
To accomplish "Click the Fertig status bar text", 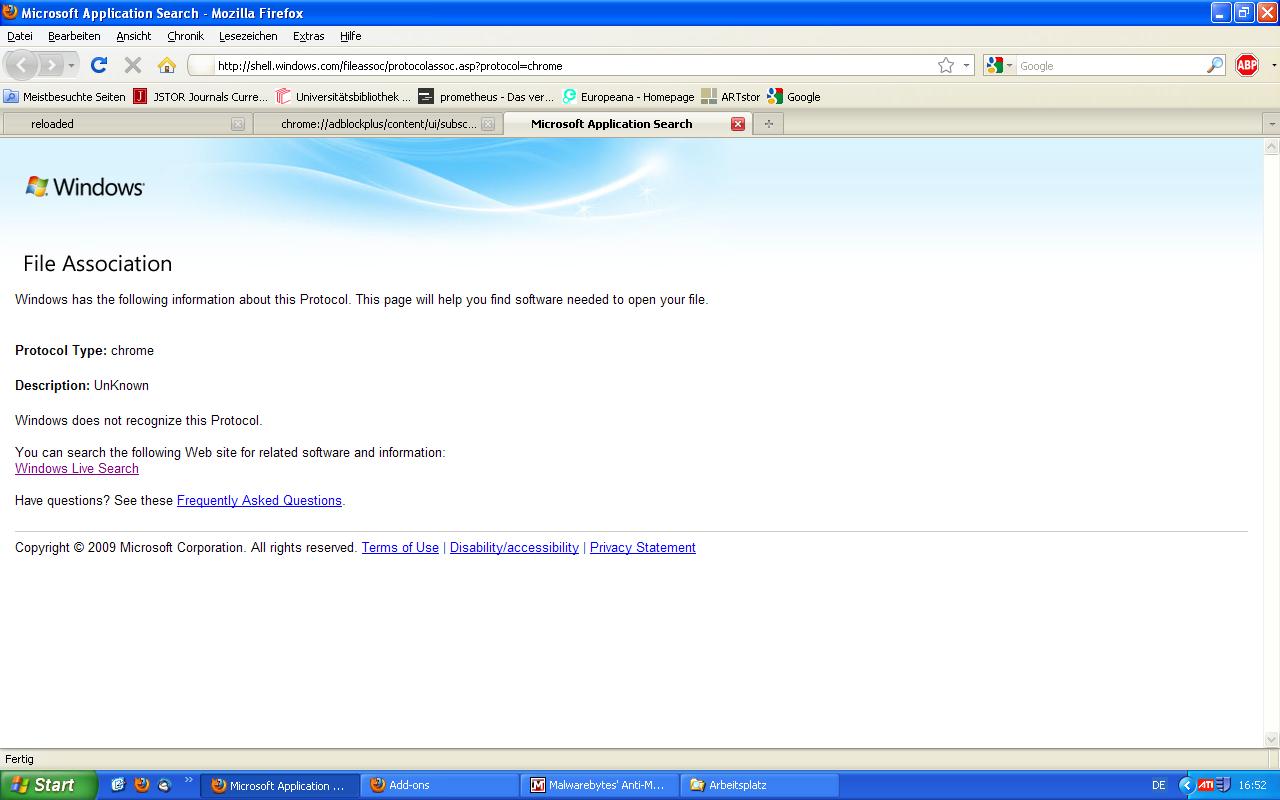I will pyautogui.click(x=19, y=759).
